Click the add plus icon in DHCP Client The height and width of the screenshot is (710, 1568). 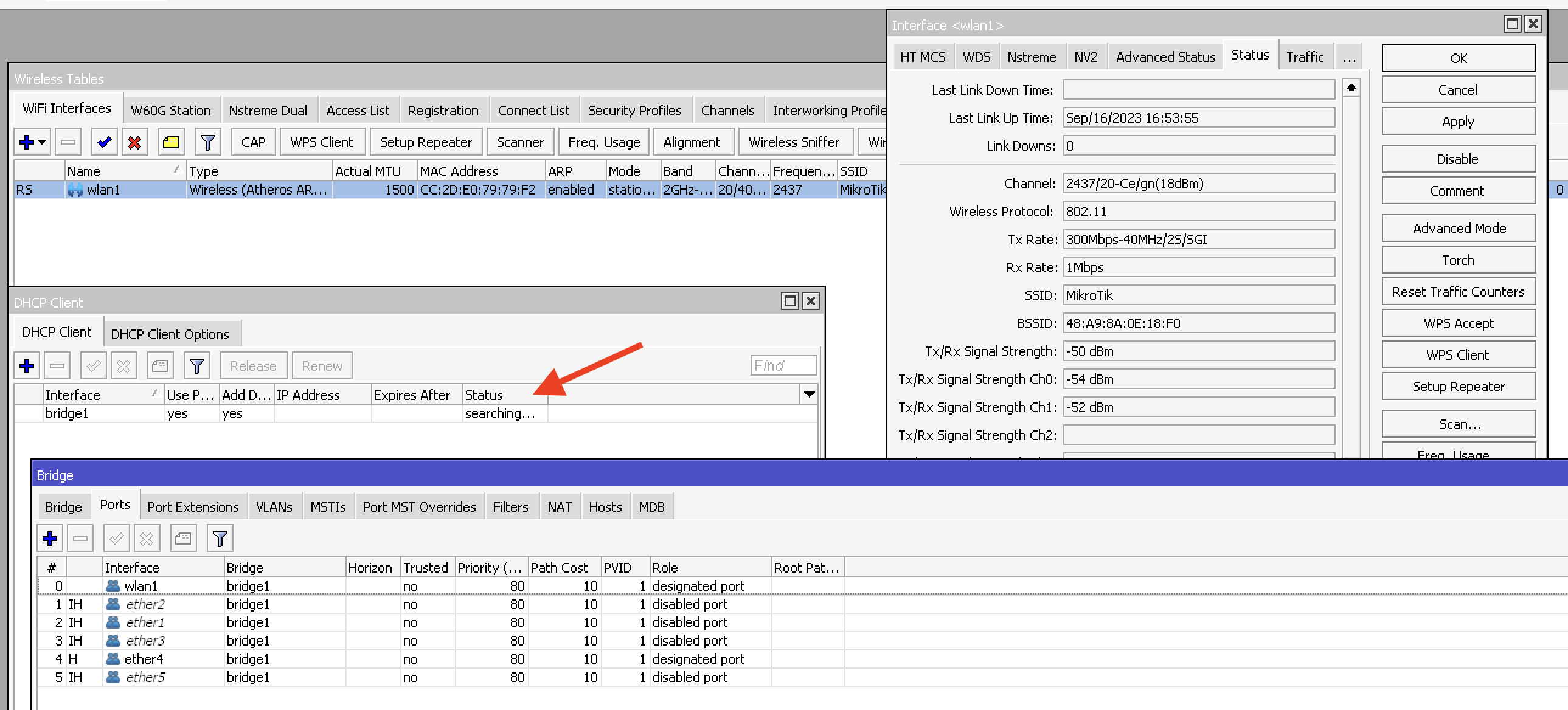pyautogui.click(x=27, y=366)
